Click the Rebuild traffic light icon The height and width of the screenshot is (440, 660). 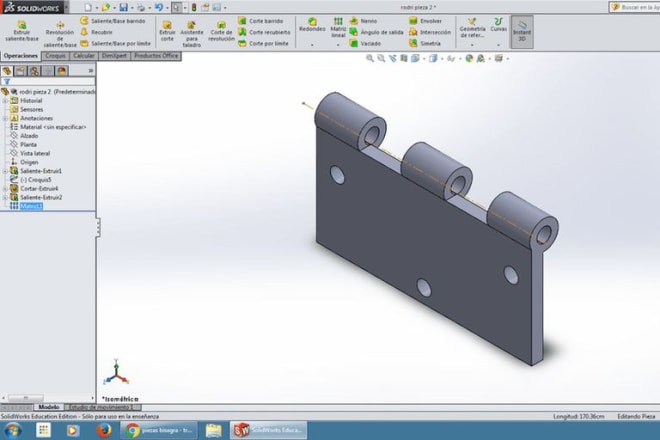194,8
